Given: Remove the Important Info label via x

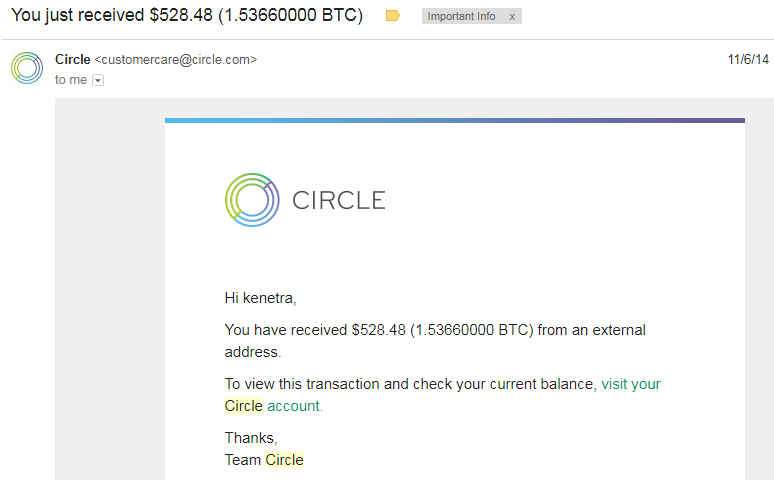Looking at the screenshot, I should 512,17.
